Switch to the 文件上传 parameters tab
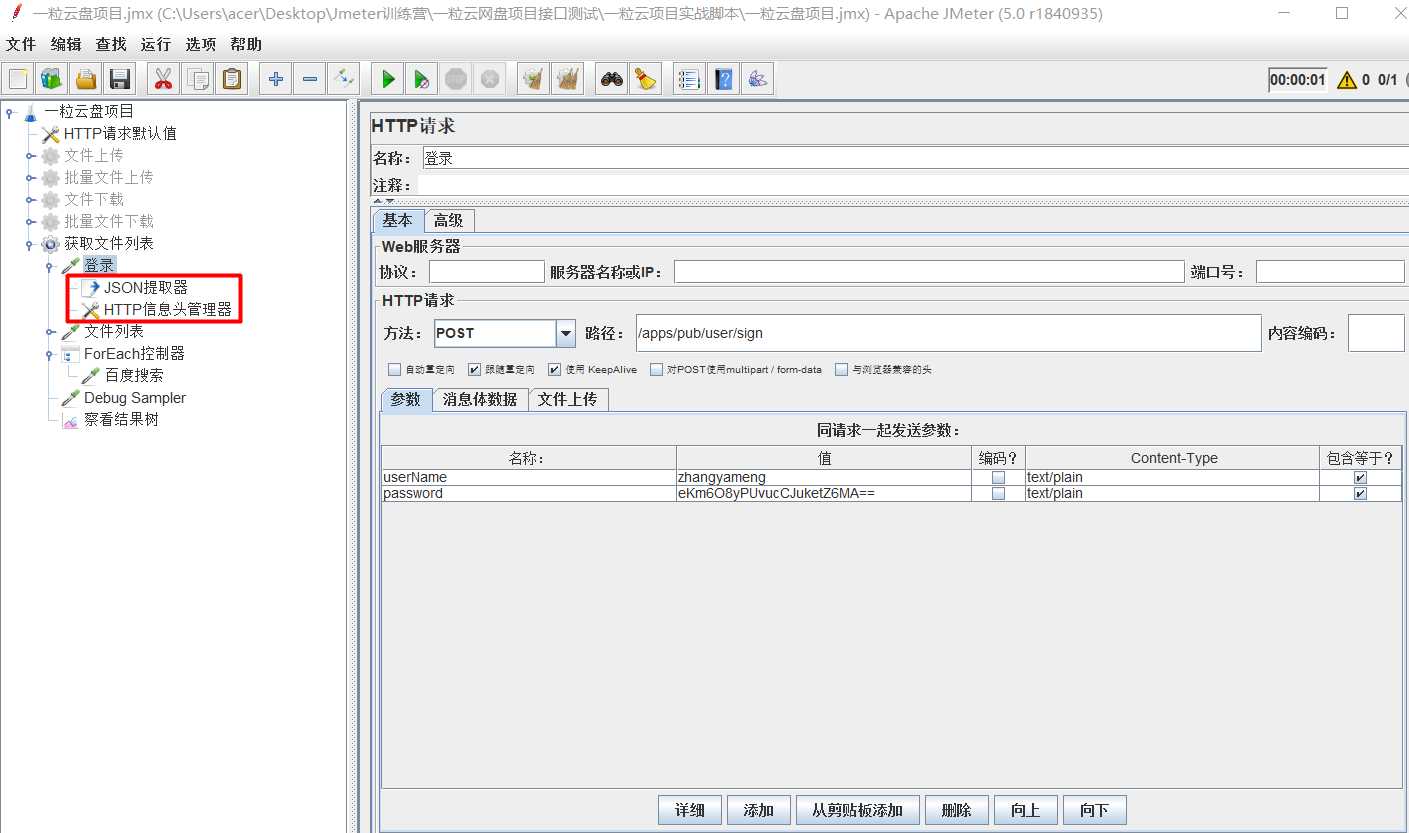Screen dimensions: 1409x833 click(567, 399)
